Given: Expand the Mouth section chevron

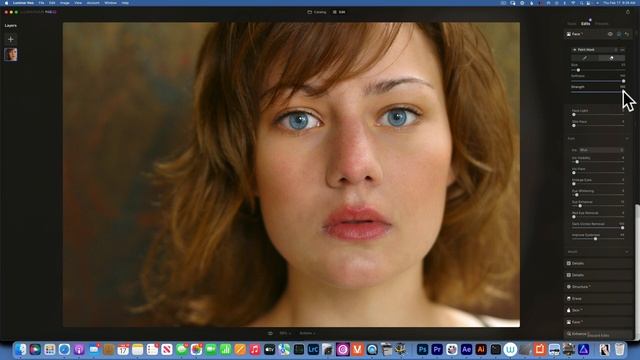Looking at the screenshot, I should (x=627, y=252).
